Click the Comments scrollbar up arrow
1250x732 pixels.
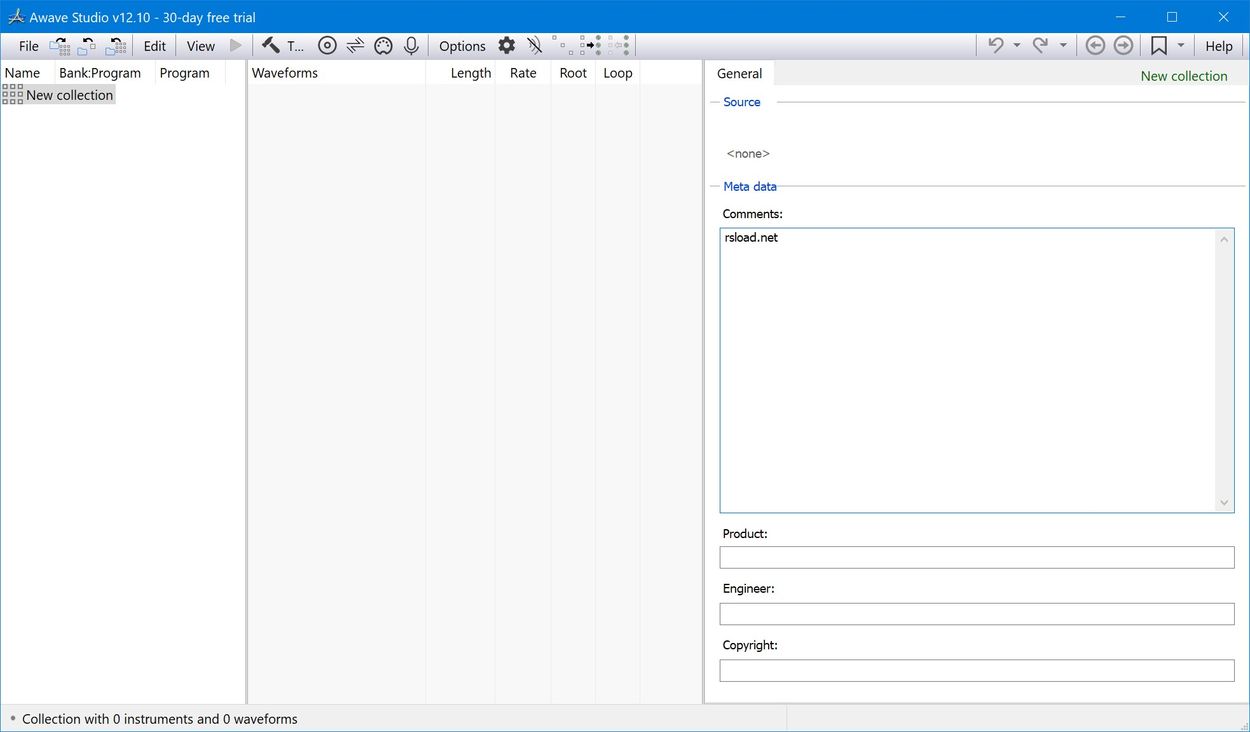click(1225, 238)
